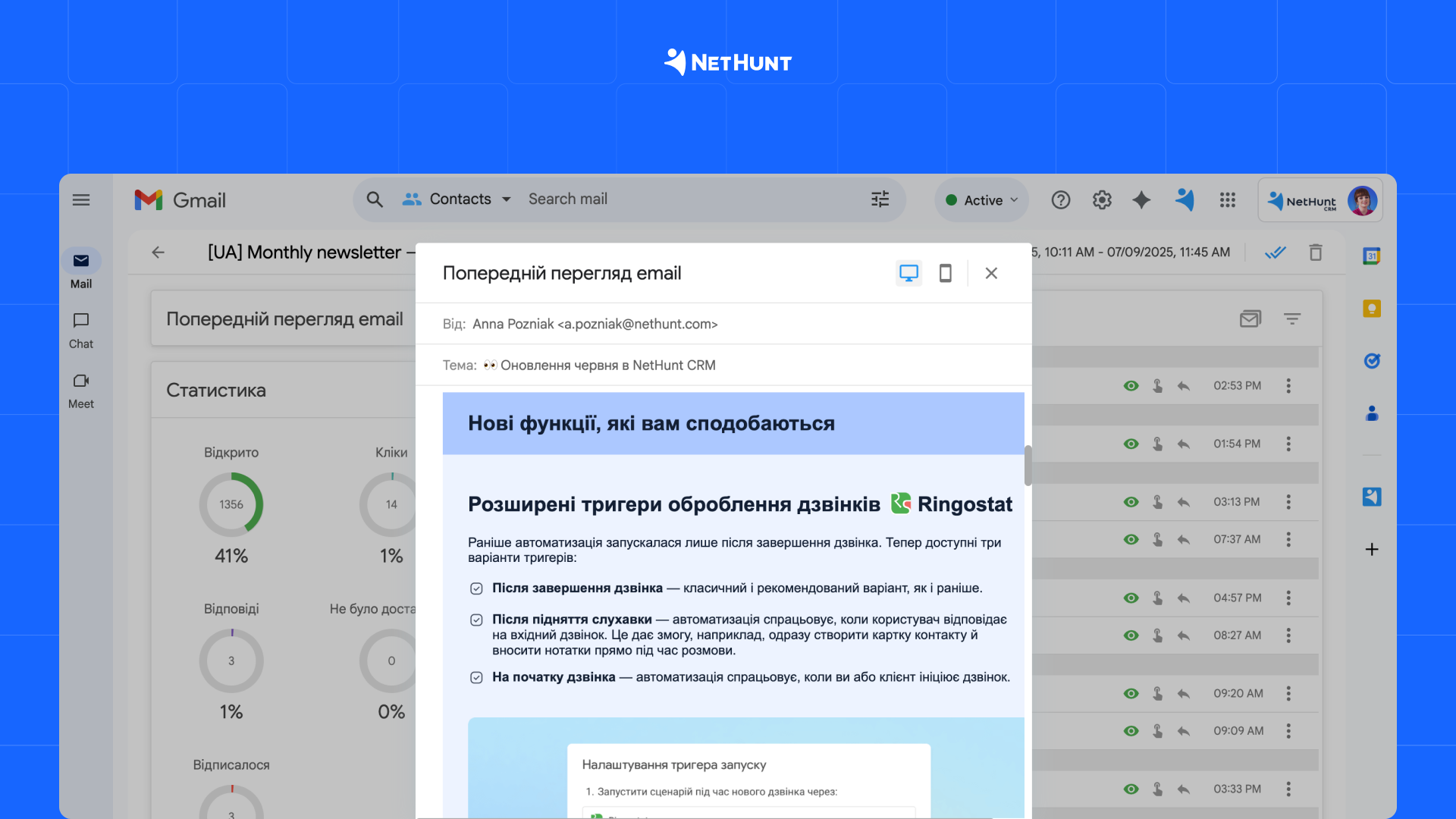
Task: Click the envelope icon above recipients list
Action: coord(1250,319)
